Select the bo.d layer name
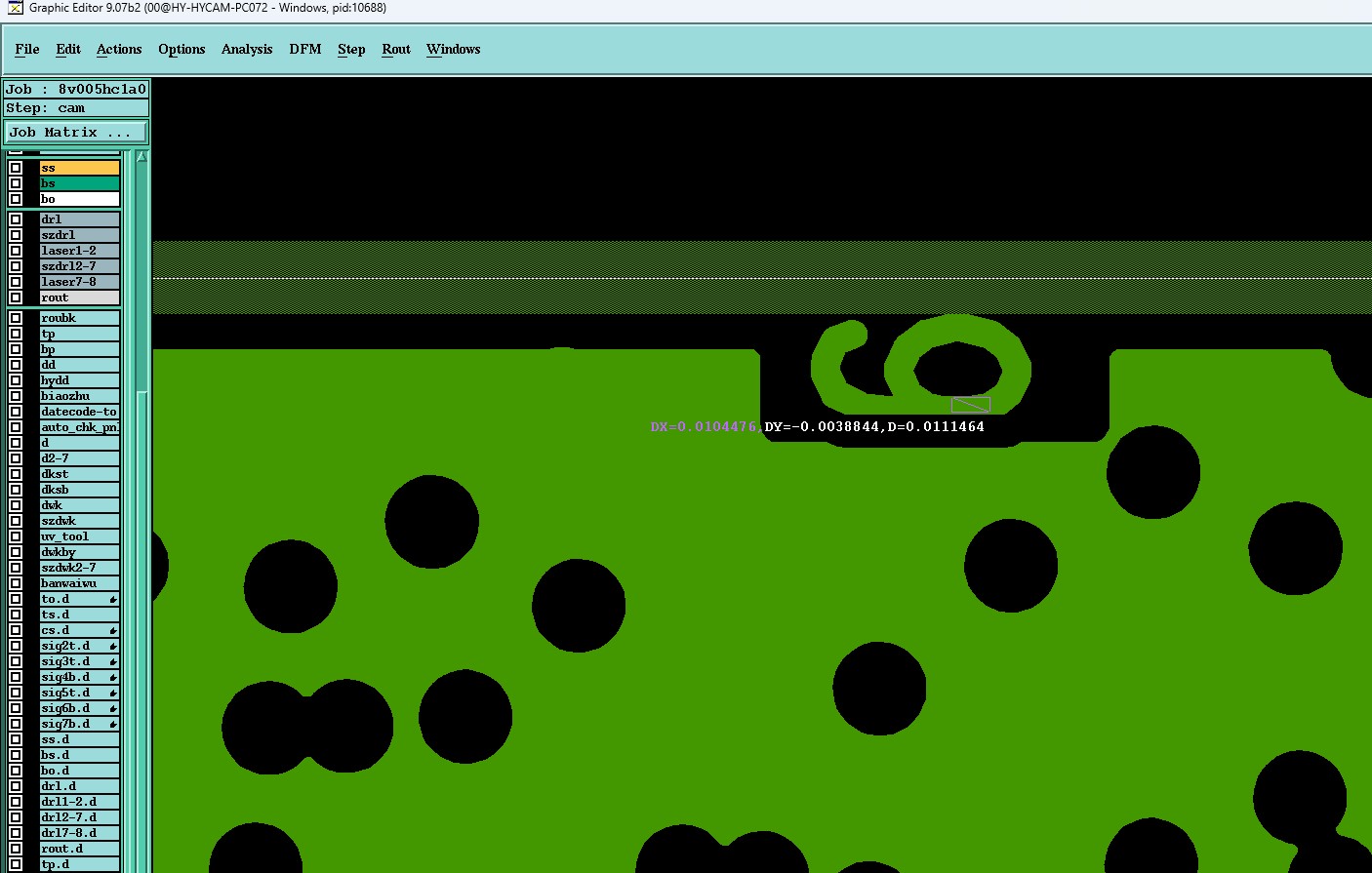 coord(79,771)
